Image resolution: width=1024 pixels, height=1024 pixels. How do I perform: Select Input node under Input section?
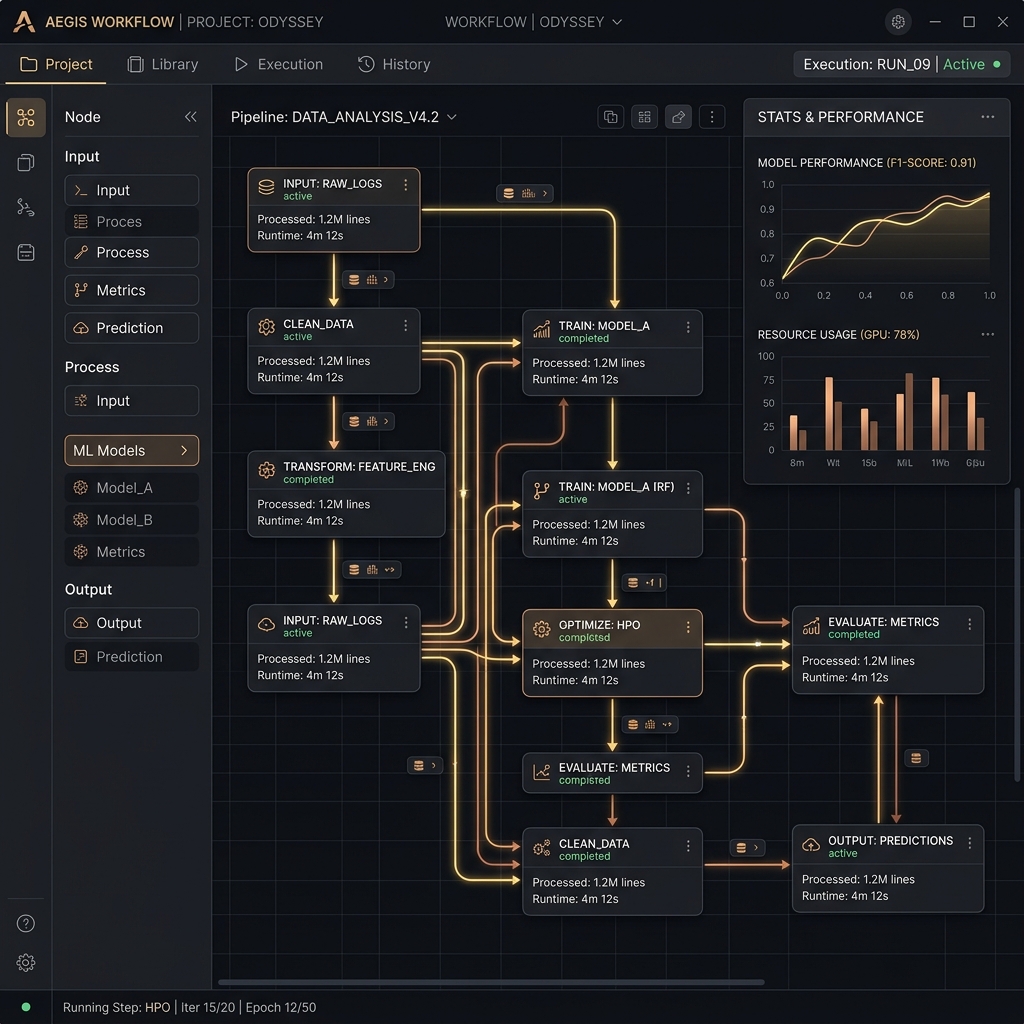click(x=131, y=190)
